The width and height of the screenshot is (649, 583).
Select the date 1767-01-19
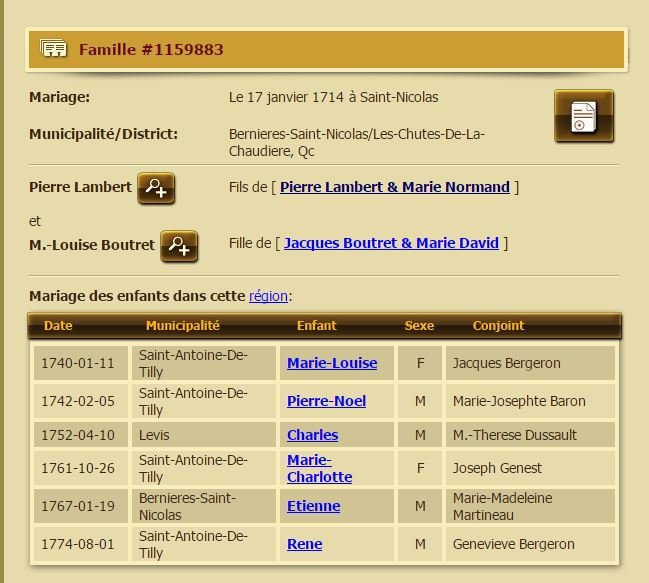click(77, 506)
